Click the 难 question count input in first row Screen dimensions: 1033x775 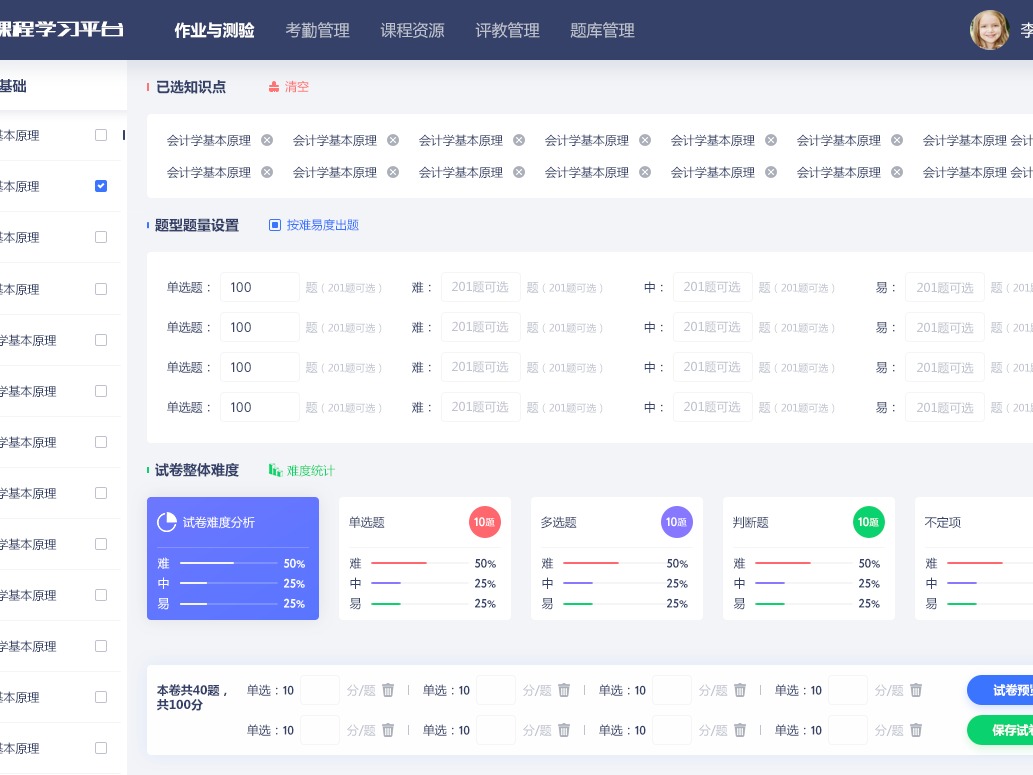[x=481, y=287]
